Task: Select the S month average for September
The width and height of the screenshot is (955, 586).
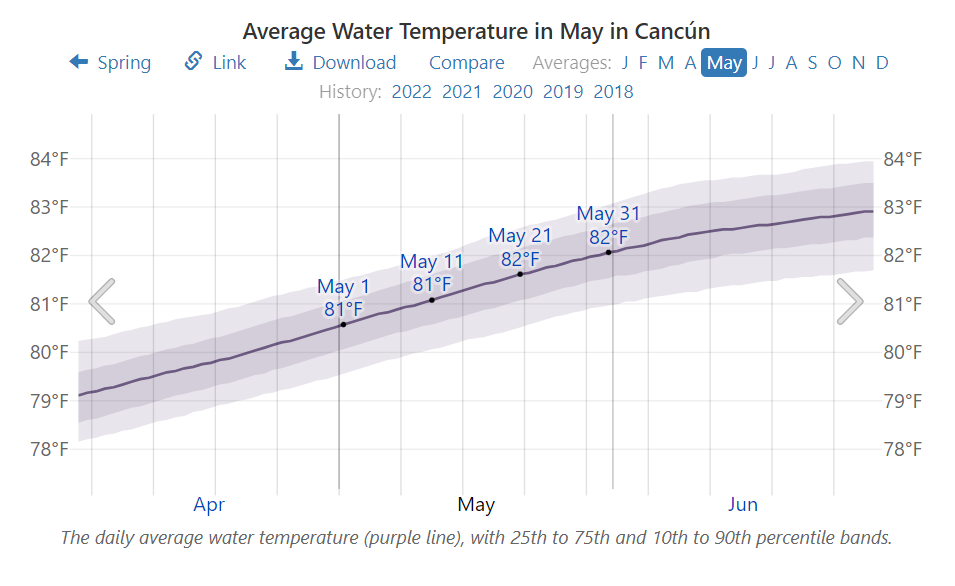Action: coord(812,63)
